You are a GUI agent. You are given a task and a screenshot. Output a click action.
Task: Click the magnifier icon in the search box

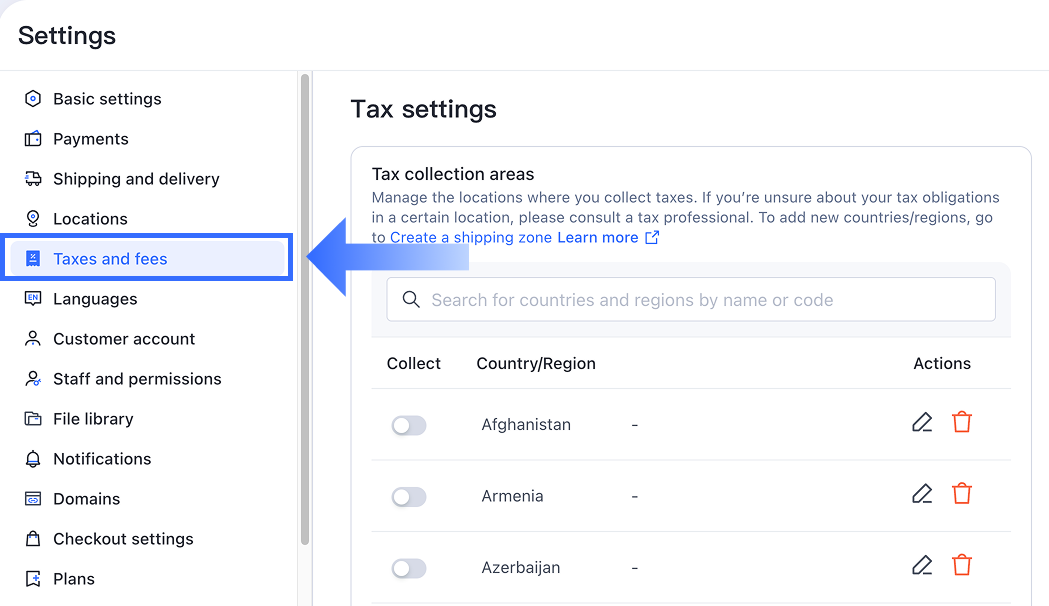(x=410, y=300)
